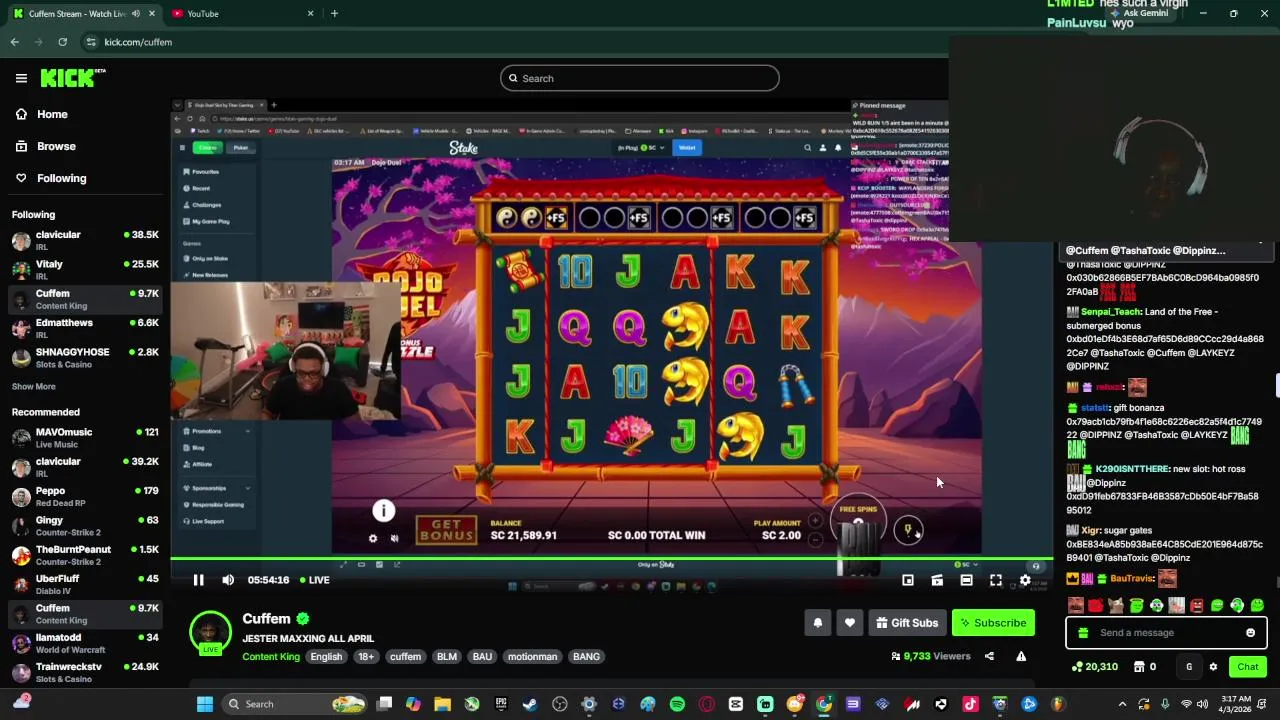Click the Content King category link
The width and height of the screenshot is (1280, 720).
click(271, 657)
